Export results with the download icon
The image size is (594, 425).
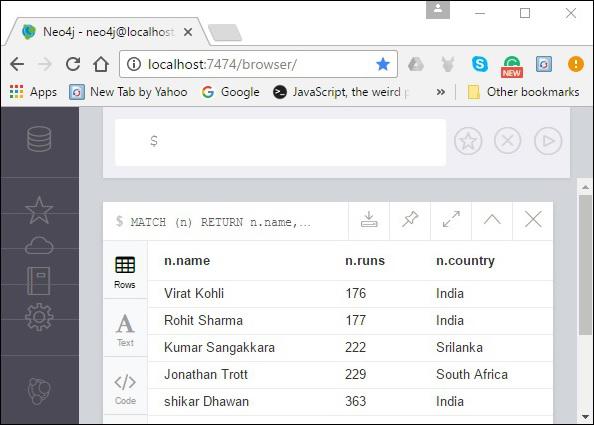369,220
